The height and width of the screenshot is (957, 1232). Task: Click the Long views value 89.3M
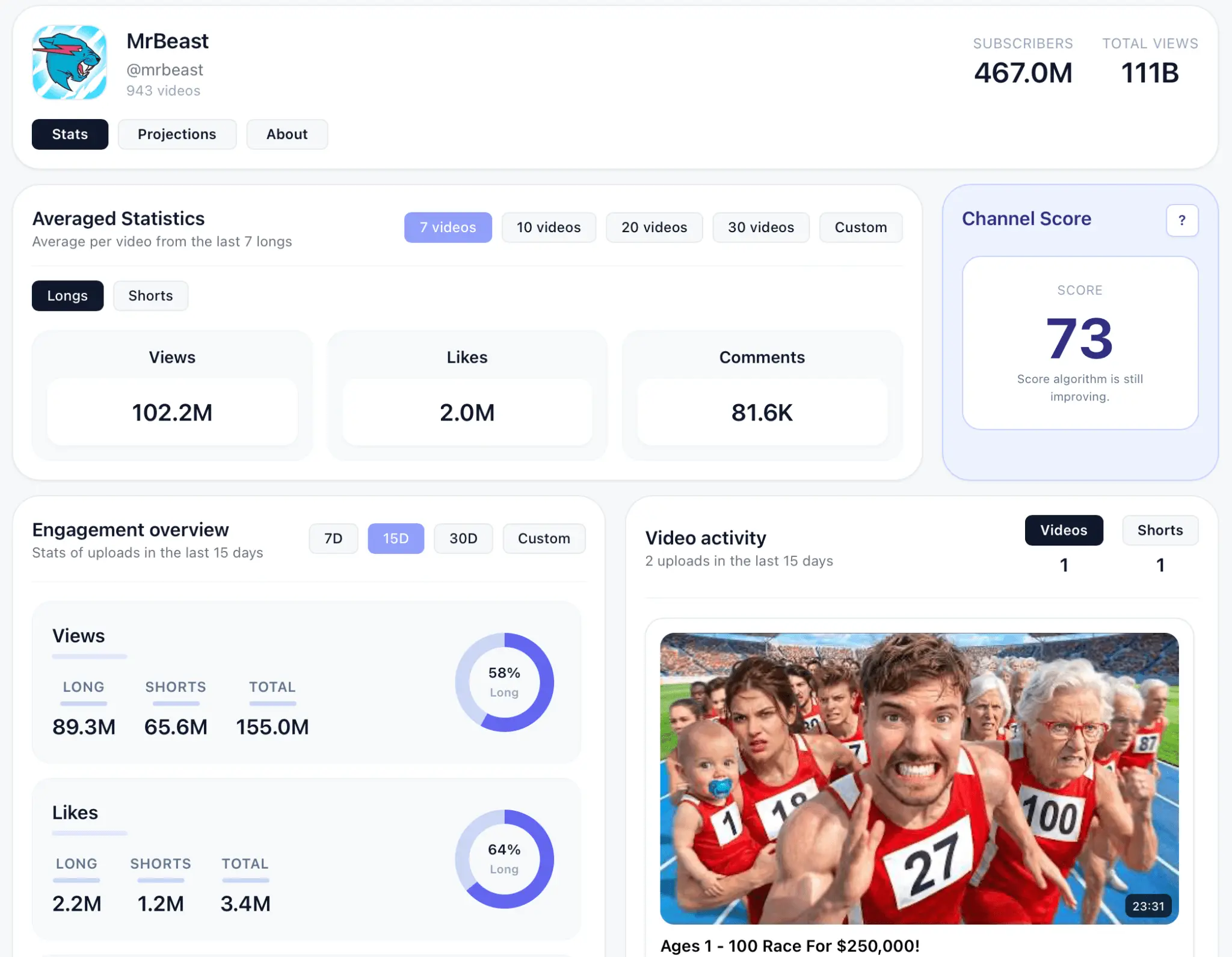(84, 727)
